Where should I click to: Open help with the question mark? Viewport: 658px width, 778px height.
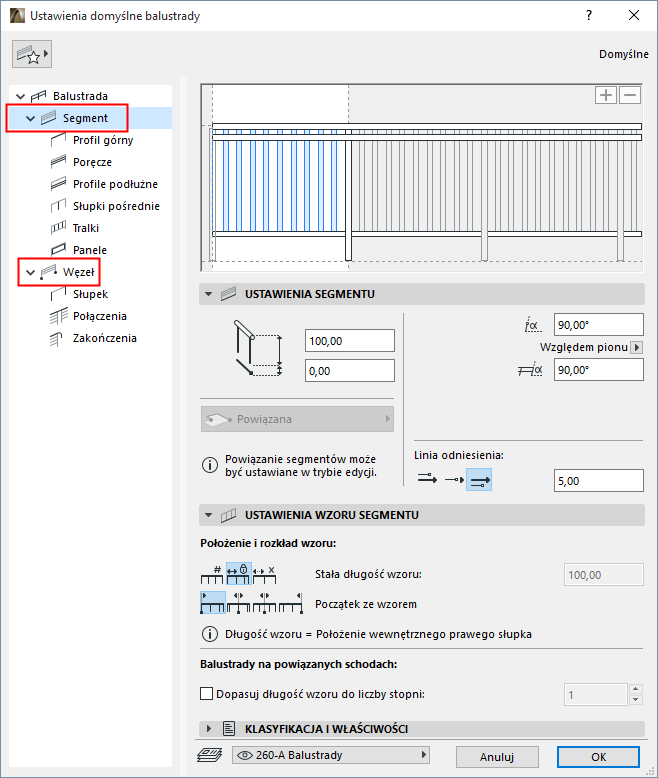[589, 15]
